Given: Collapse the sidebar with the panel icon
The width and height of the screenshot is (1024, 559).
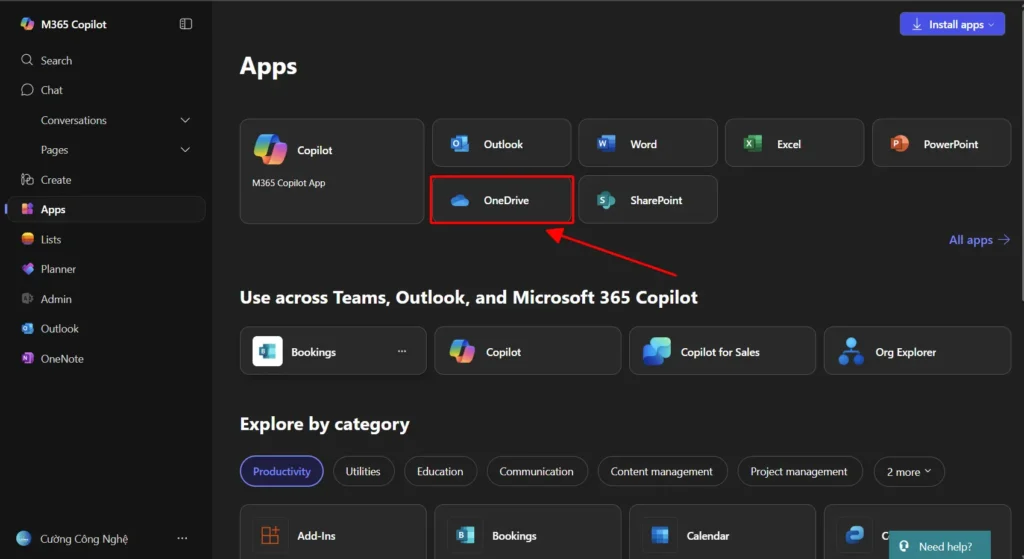Looking at the screenshot, I should tap(185, 24).
